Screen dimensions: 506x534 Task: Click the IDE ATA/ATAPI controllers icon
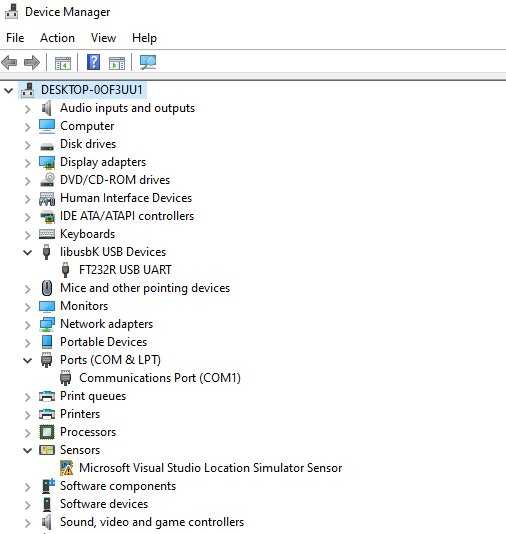coord(47,217)
